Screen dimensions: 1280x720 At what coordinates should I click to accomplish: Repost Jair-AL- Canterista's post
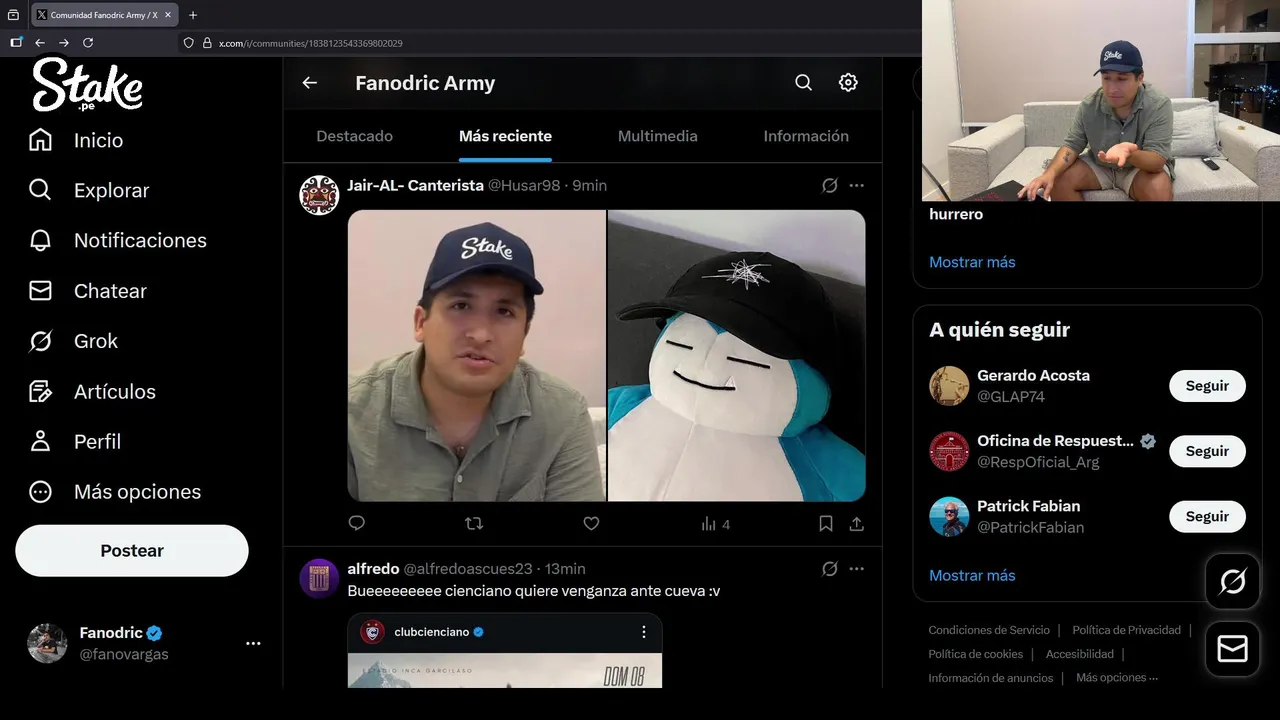click(474, 523)
